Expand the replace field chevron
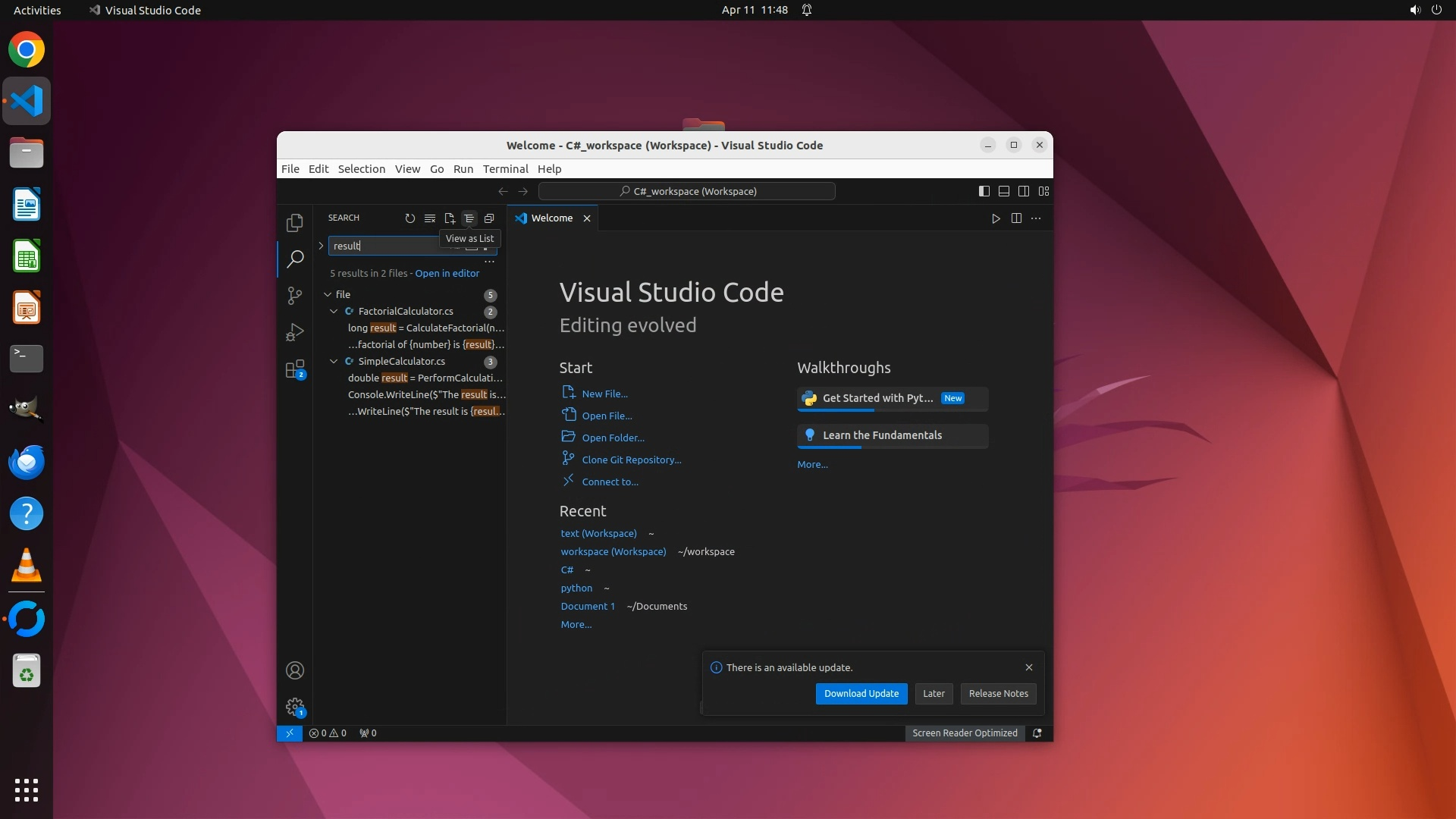The image size is (1456, 819). [x=321, y=246]
